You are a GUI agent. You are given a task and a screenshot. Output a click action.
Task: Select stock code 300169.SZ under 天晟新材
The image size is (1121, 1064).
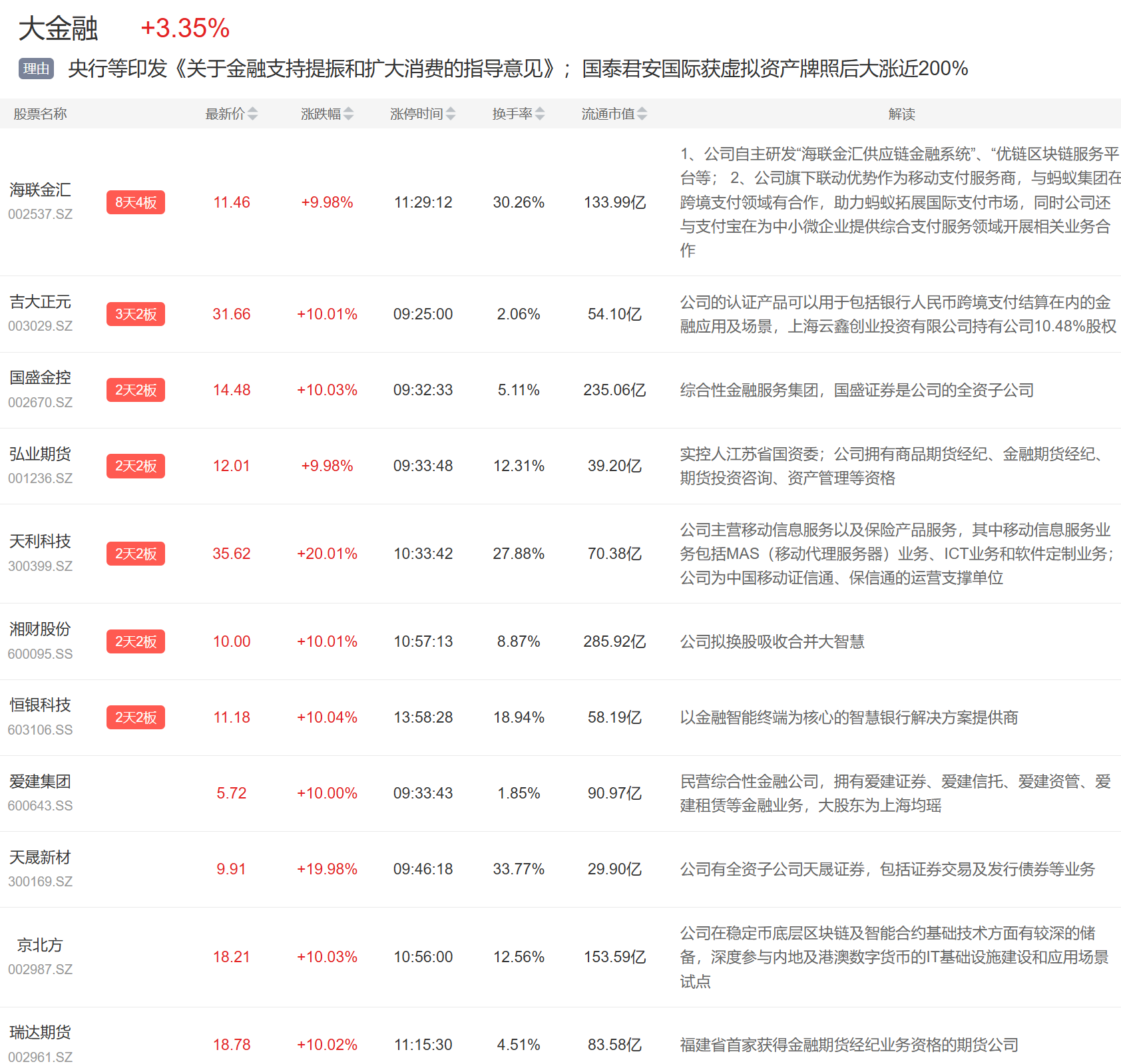coord(40,882)
